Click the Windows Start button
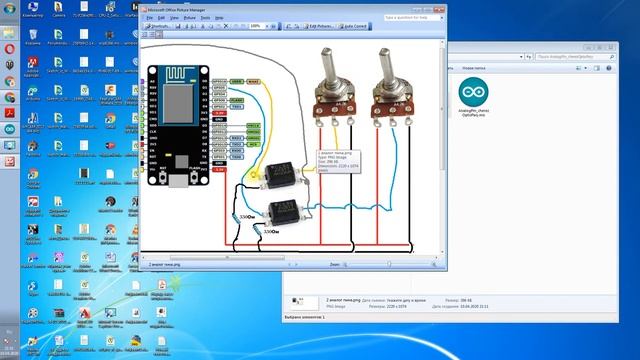The width and height of the screenshot is (640, 360). 9,9
